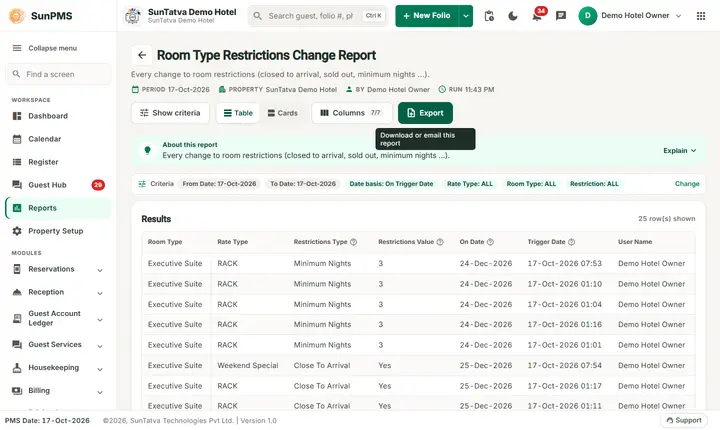
Task: Open the Dashboard menu item
Action: coord(58,116)
